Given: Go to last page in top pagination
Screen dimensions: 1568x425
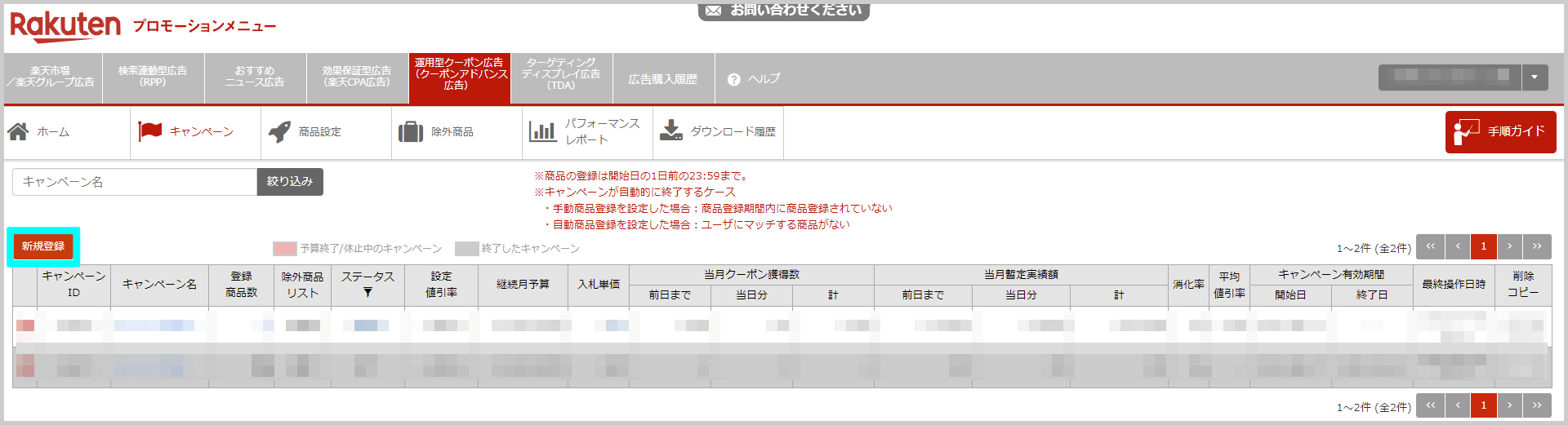Looking at the screenshot, I should [x=1537, y=246].
